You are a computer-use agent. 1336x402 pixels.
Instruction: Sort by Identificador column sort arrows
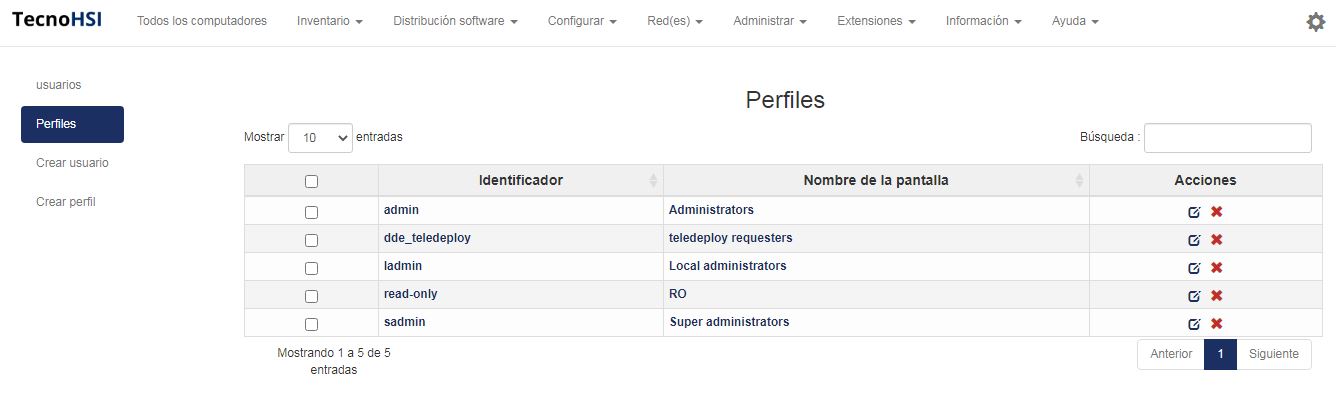pyautogui.click(x=653, y=181)
